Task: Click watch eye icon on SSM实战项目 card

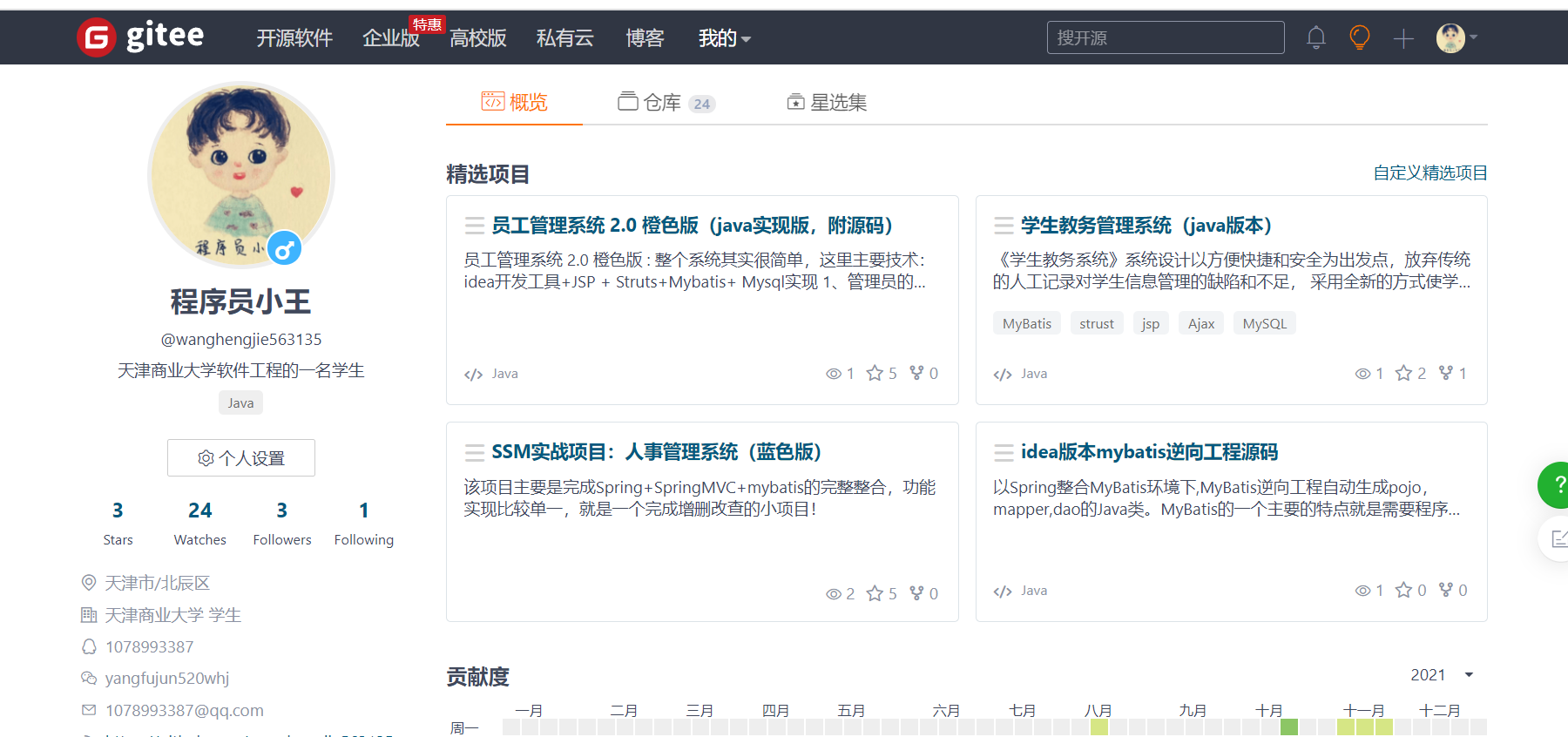Action: pyautogui.click(x=834, y=594)
